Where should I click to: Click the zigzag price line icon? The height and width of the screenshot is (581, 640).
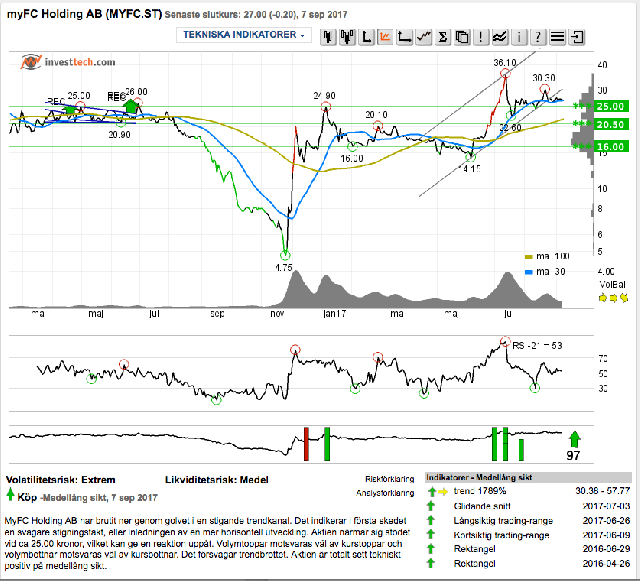tap(424, 37)
